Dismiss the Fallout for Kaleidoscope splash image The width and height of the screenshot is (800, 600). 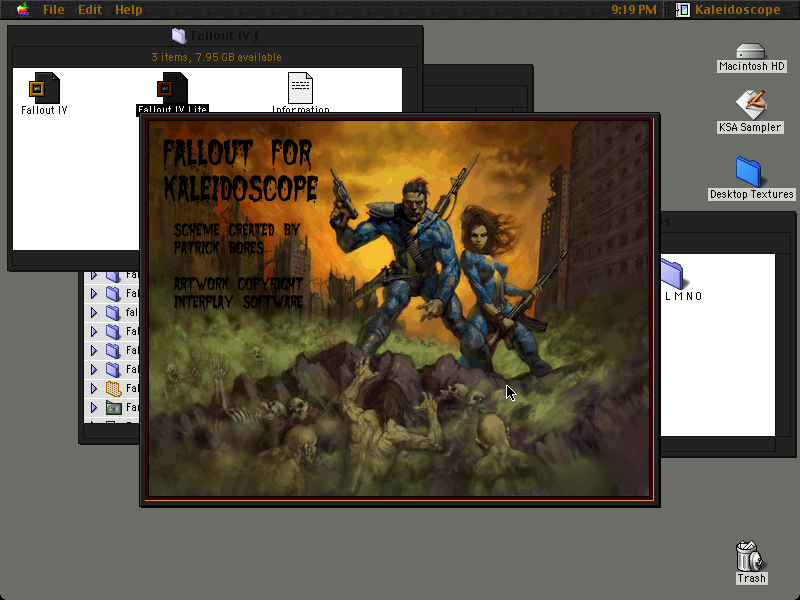tap(400, 309)
